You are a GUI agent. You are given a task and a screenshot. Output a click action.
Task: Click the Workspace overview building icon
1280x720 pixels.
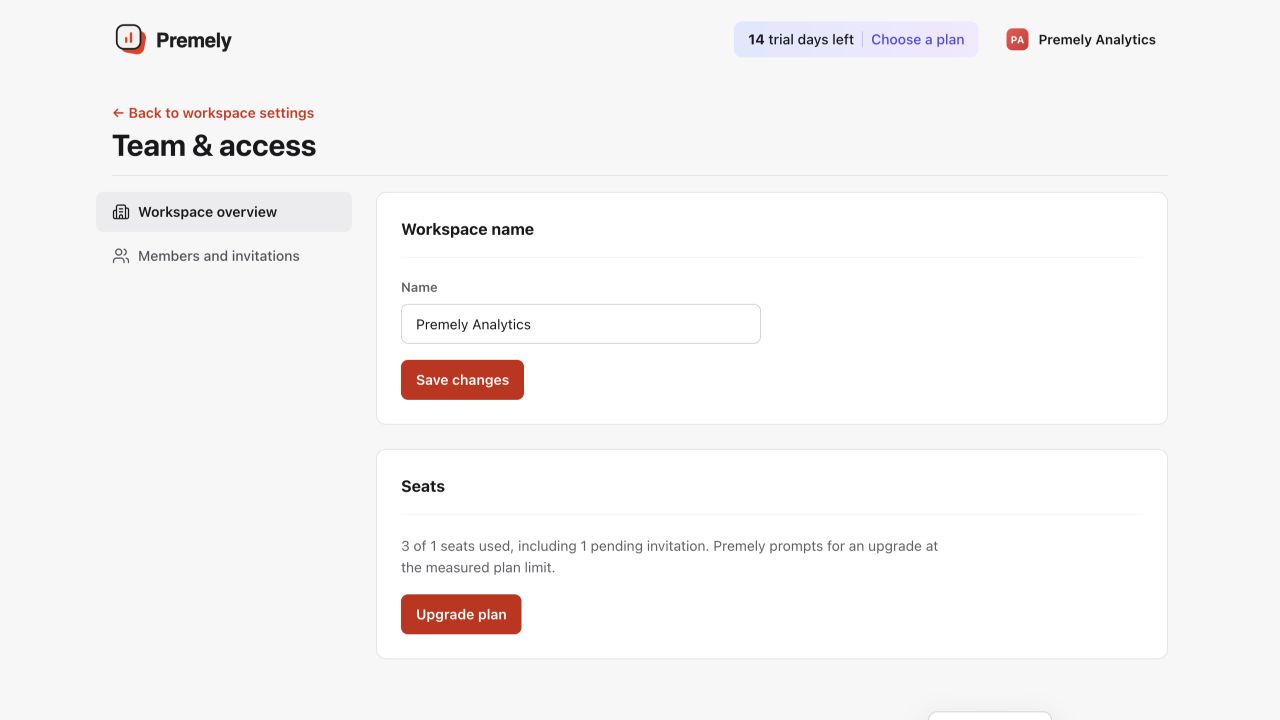(121, 212)
